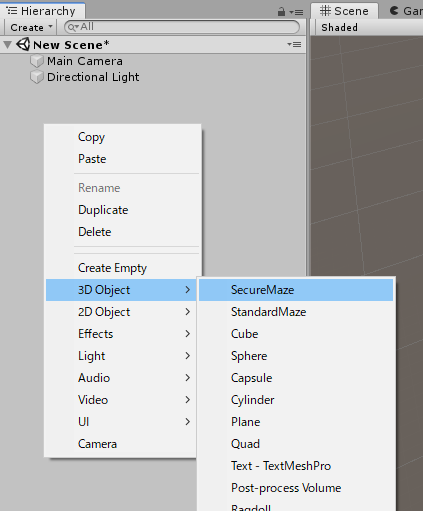
Task: Click the Hierarchy search field
Action: pyautogui.click(x=182, y=27)
